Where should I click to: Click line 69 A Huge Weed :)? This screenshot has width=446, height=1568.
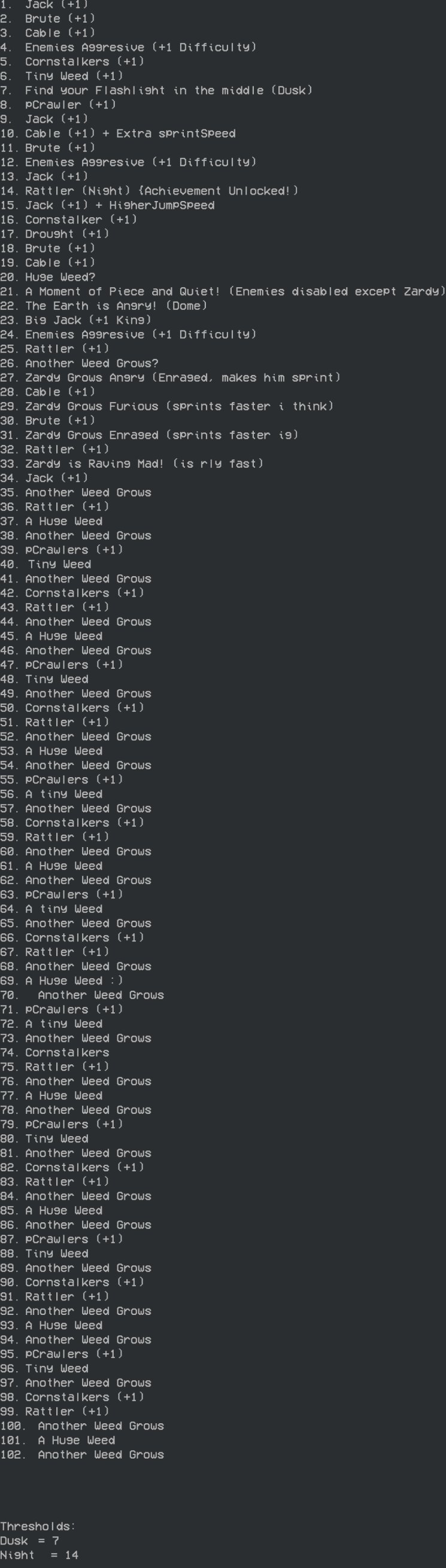click(x=62, y=981)
